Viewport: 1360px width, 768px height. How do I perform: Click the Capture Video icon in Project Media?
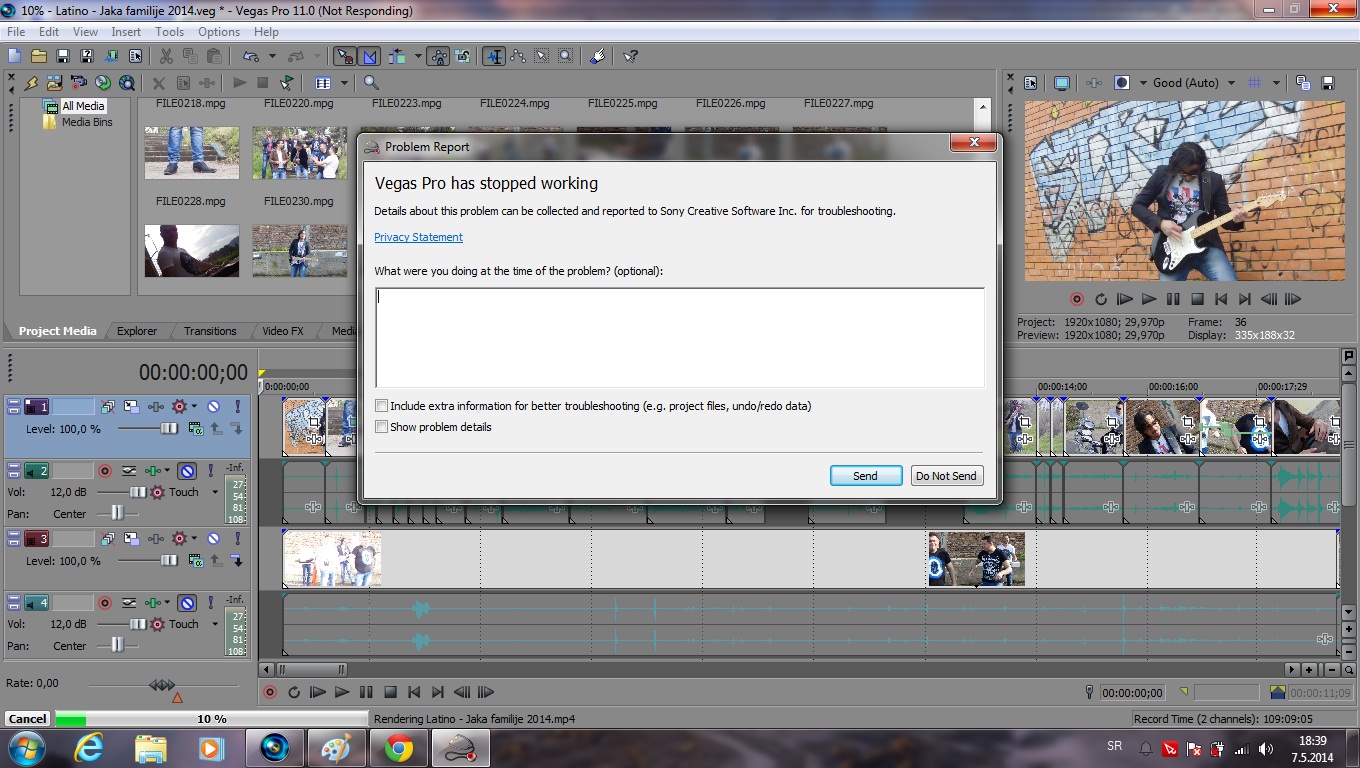[x=78, y=83]
